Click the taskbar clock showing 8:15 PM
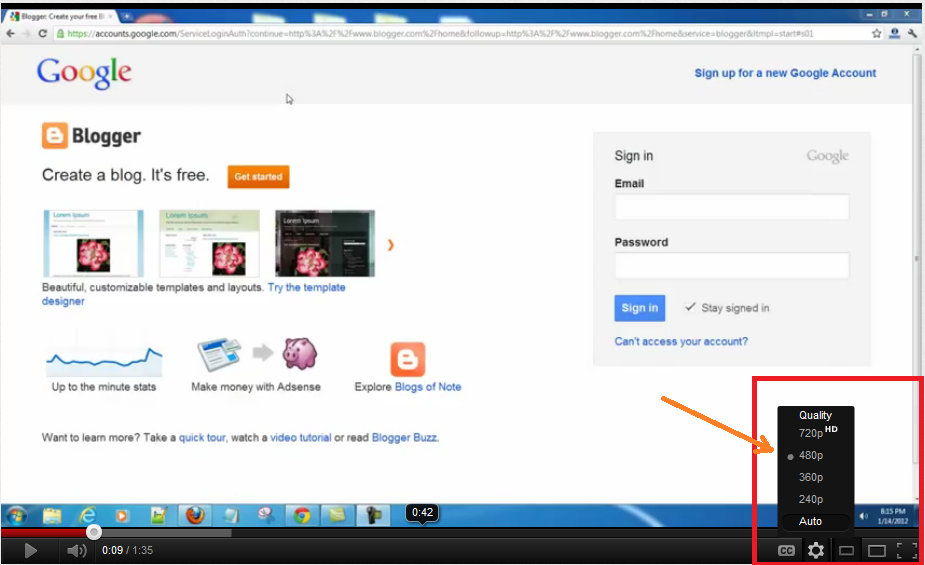The width and height of the screenshot is (925, 565). (x=892, y=516)
